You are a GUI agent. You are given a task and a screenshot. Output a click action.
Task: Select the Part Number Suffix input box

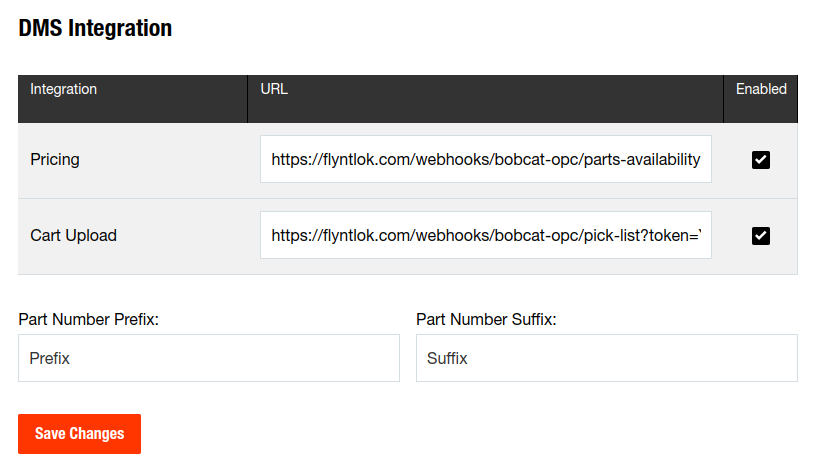pos(606,358)
